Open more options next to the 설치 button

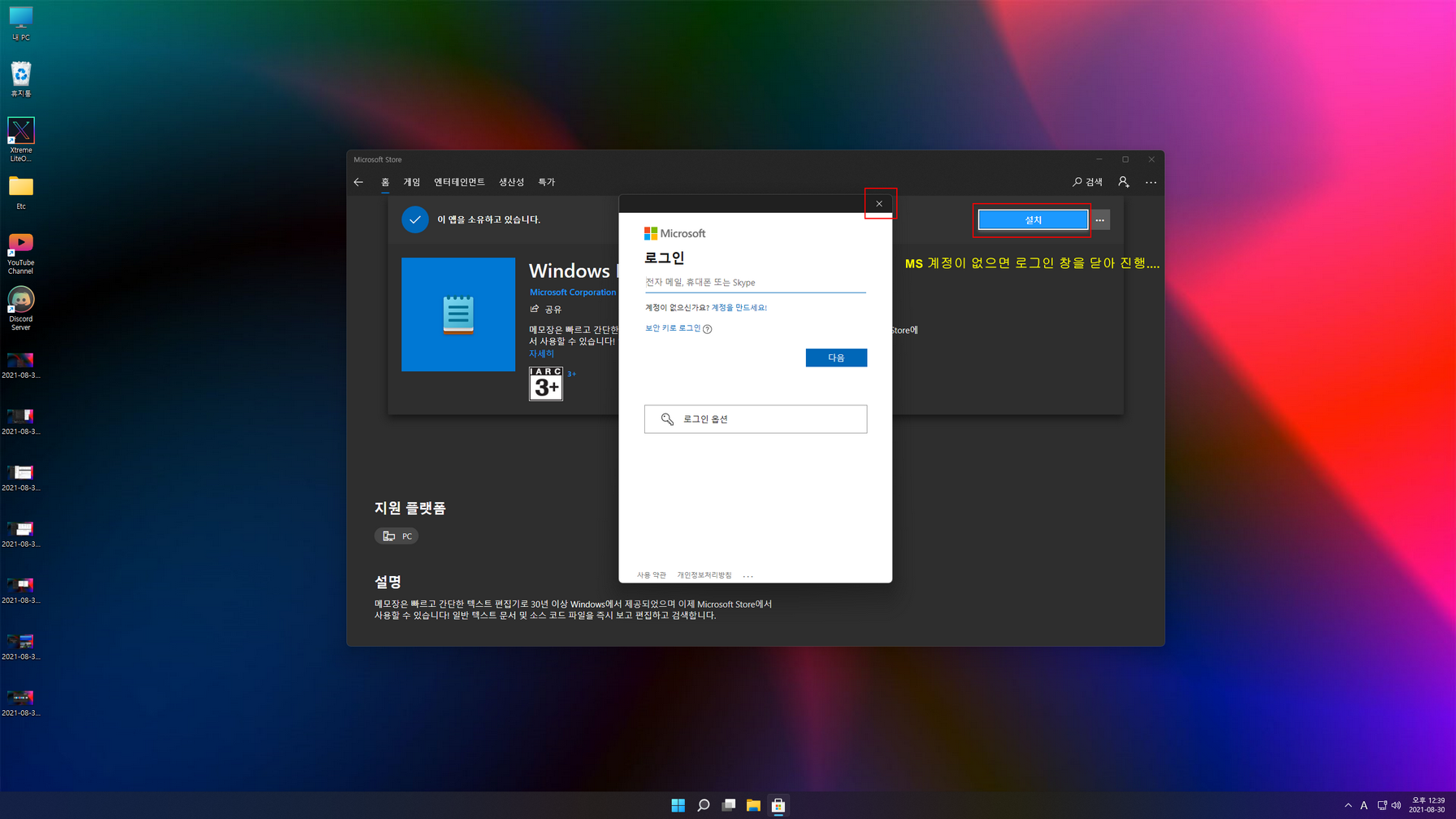pos(1100,220)
